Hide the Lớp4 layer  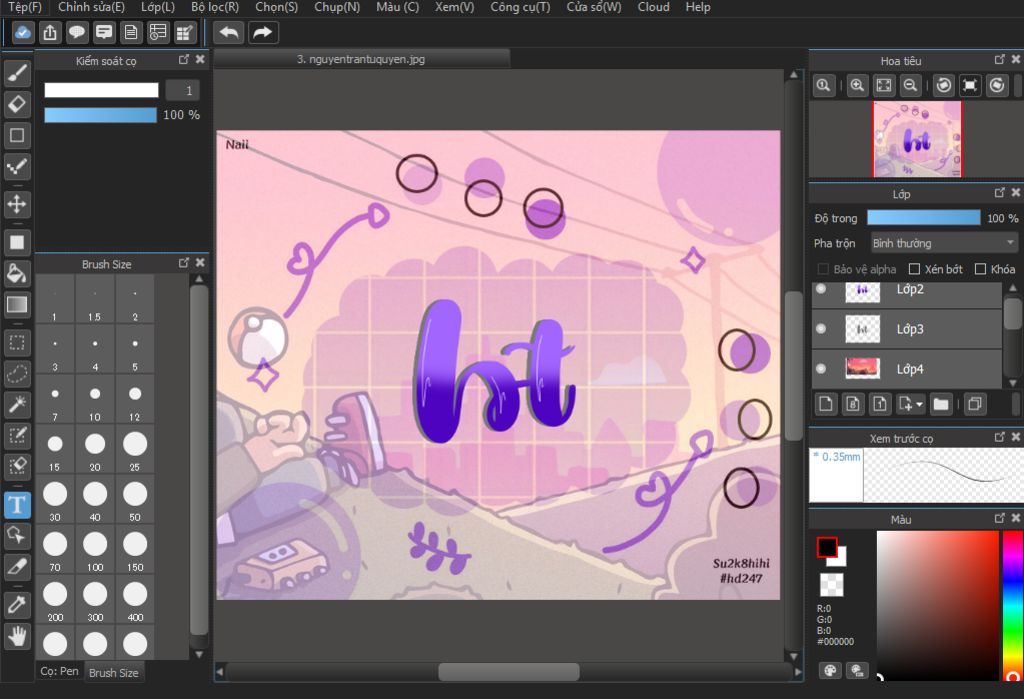[821, 368]
